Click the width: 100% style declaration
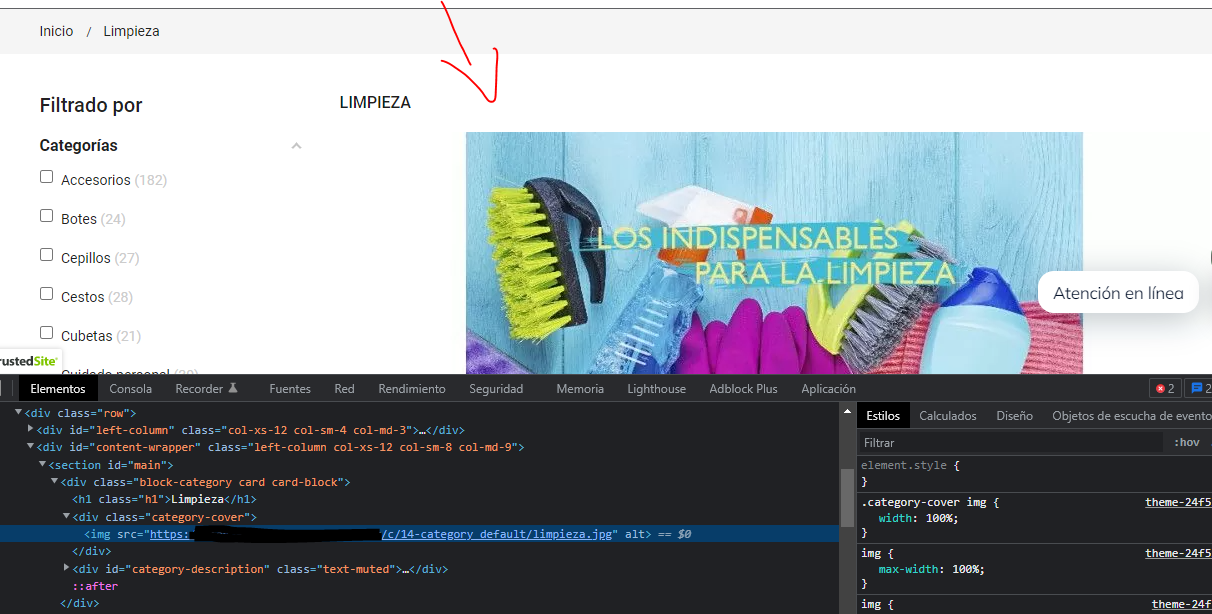The image size is (1212, 614). coord(919,518)
